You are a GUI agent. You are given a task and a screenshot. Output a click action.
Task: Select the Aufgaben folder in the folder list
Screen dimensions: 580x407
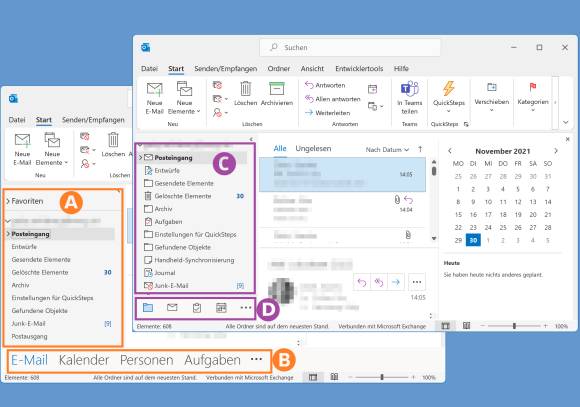point(163,222)
